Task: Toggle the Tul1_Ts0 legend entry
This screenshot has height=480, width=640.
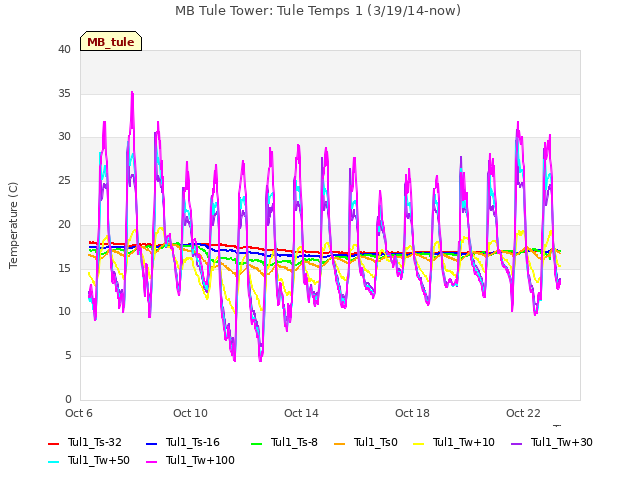Action: (x=366, y=442)
